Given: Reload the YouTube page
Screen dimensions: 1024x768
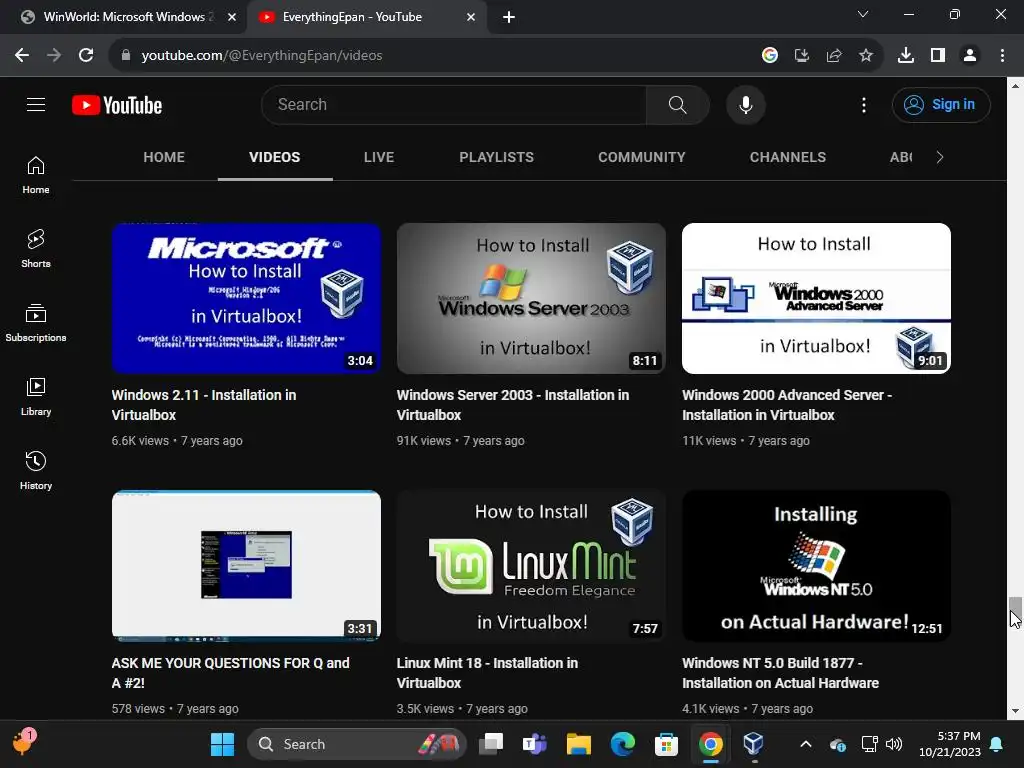Looking at the screenshot, I should click(86, 56).
